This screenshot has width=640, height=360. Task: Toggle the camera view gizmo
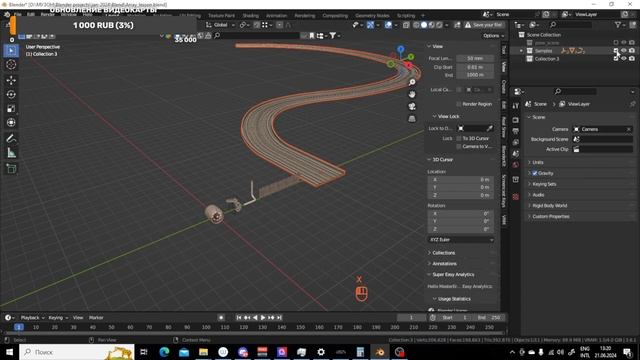click(412, 107)
